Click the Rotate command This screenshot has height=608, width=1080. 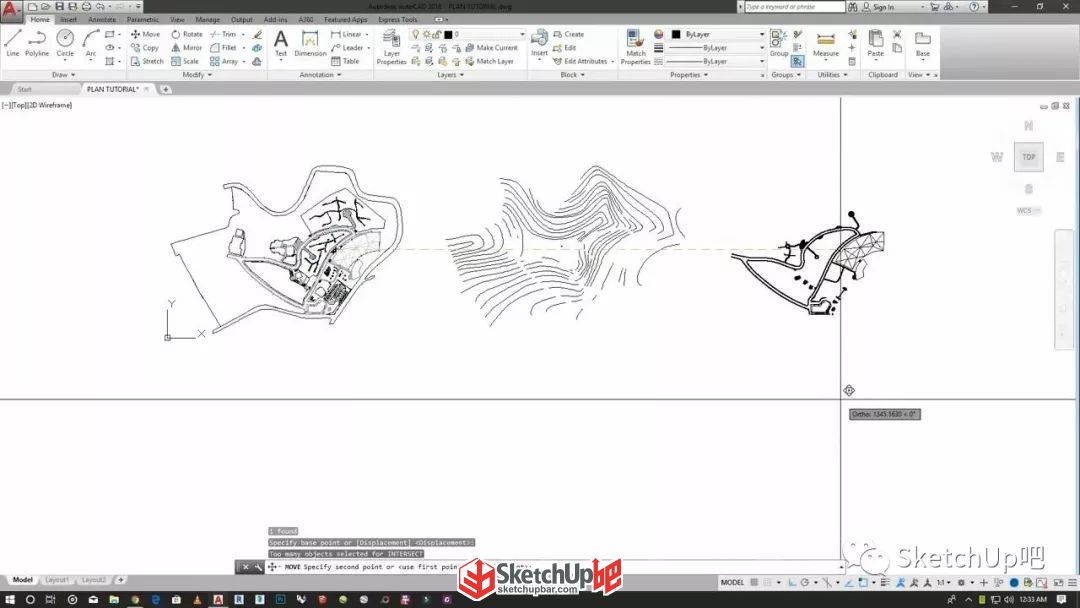187,34
